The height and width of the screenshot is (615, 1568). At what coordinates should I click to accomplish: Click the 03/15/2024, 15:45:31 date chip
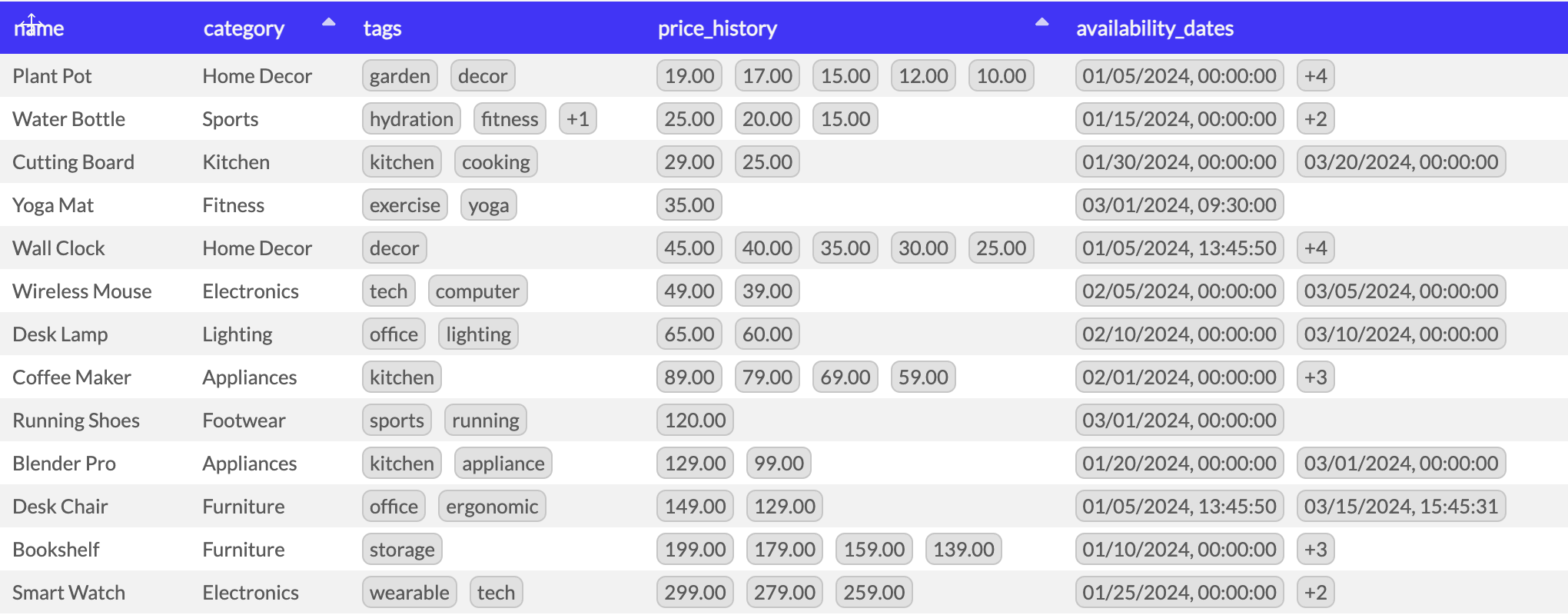tap(1400, 507)
